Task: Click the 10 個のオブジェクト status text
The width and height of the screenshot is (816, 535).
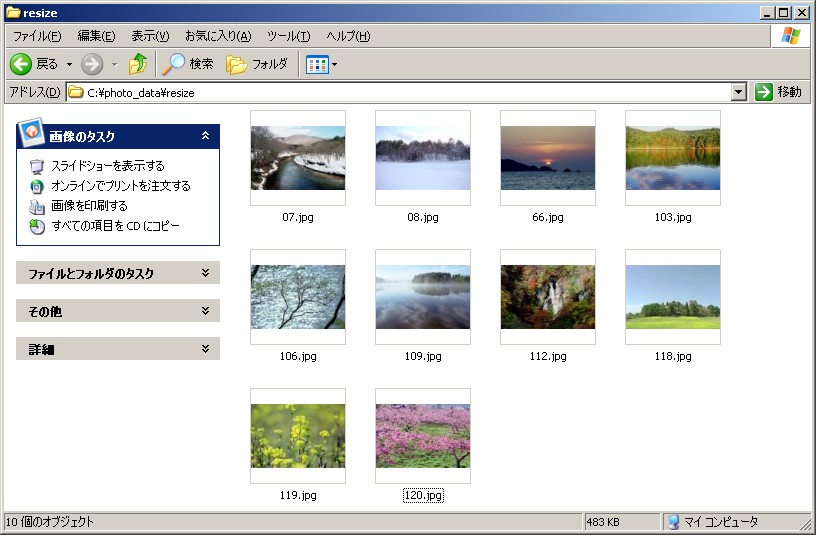Action: [50, 521]
